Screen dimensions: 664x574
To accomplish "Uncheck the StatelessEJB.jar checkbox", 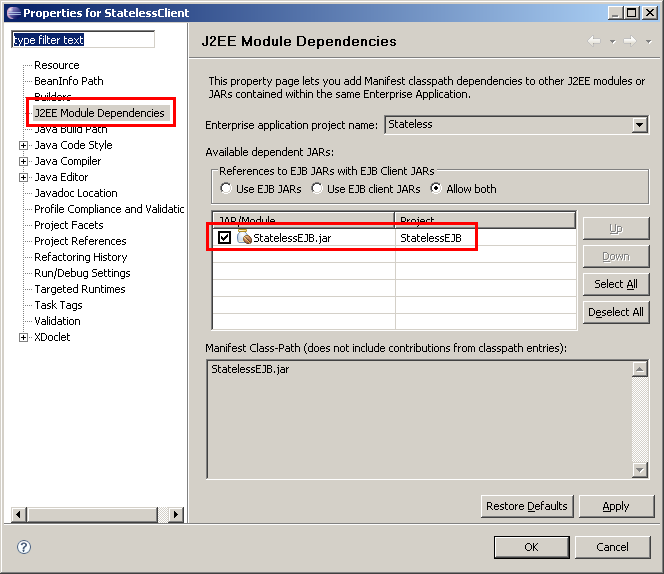I will click(224, 237).
